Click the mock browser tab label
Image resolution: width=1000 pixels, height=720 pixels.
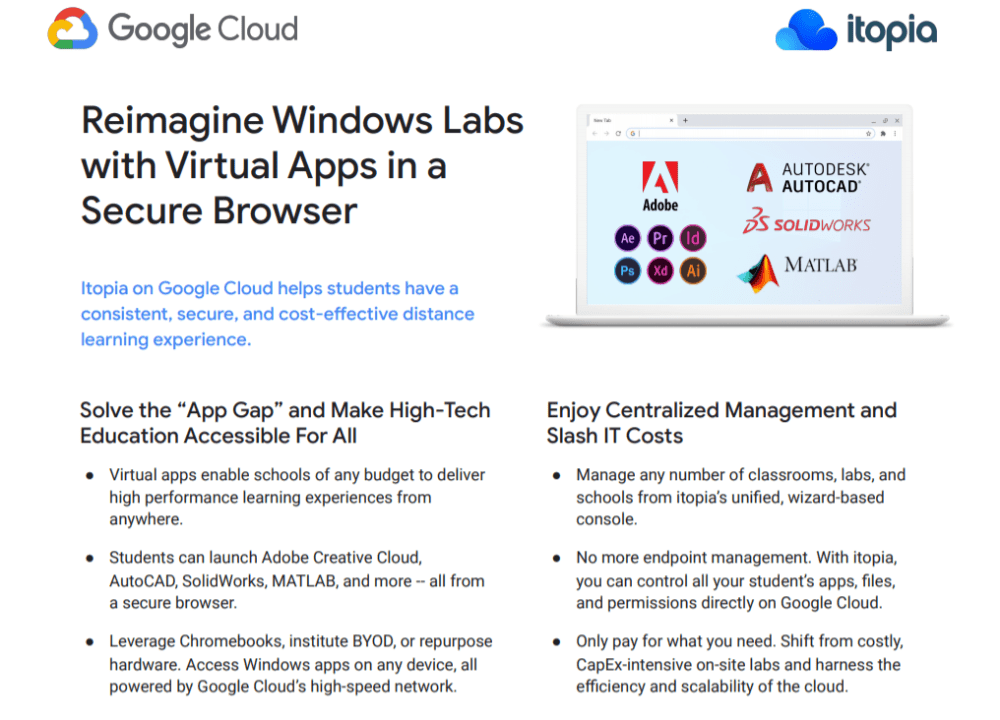point(602,121)
